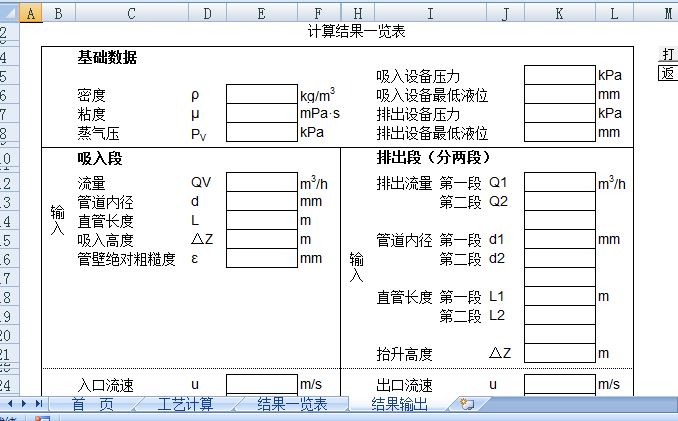Click the 第二段 L2 length field
Viewport: 678px width, 421px height.
click(x=560, y=316)
